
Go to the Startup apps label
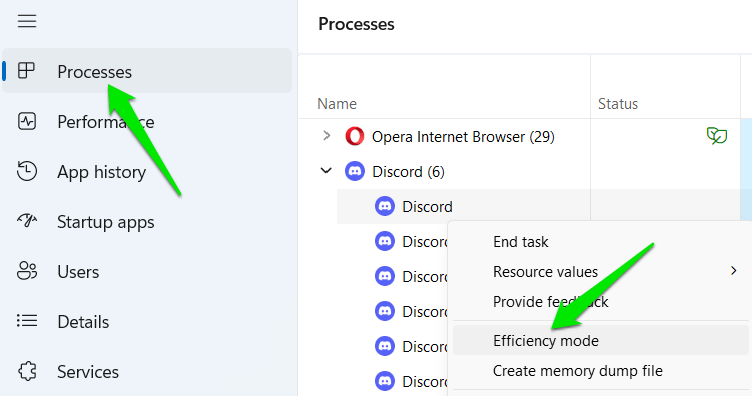pyautogui.click(x=106, y=222)
